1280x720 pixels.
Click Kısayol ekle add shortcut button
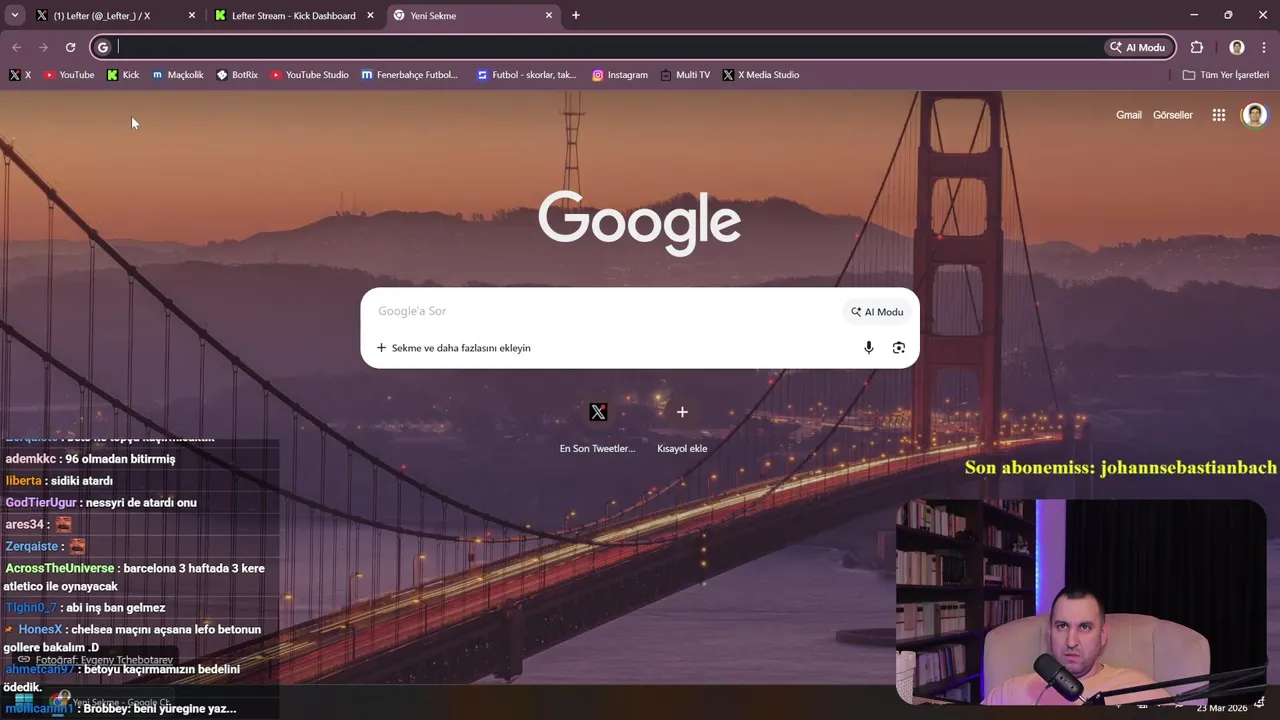click(682, 425)
